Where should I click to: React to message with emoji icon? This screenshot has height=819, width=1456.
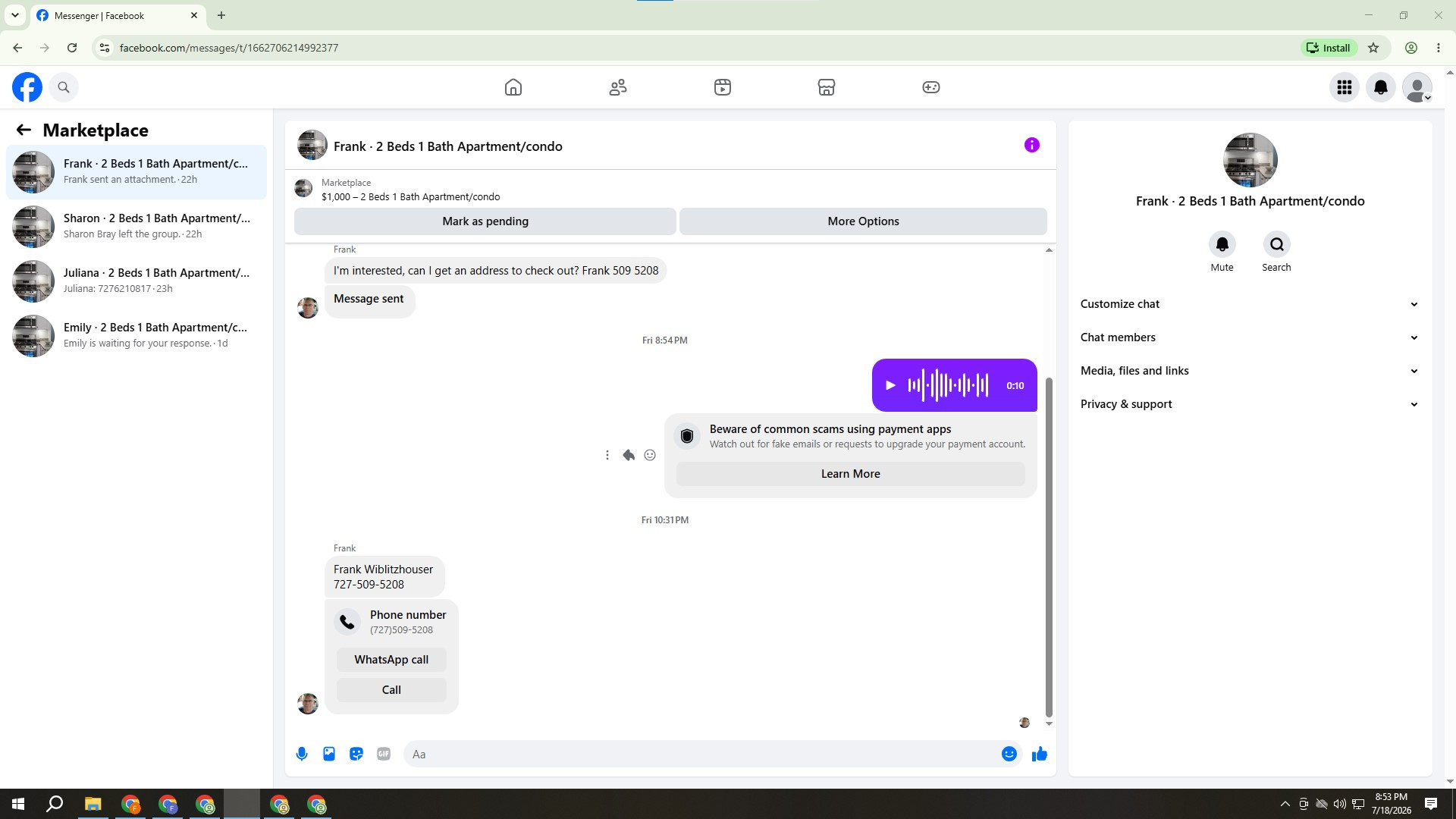pos(650,455)
